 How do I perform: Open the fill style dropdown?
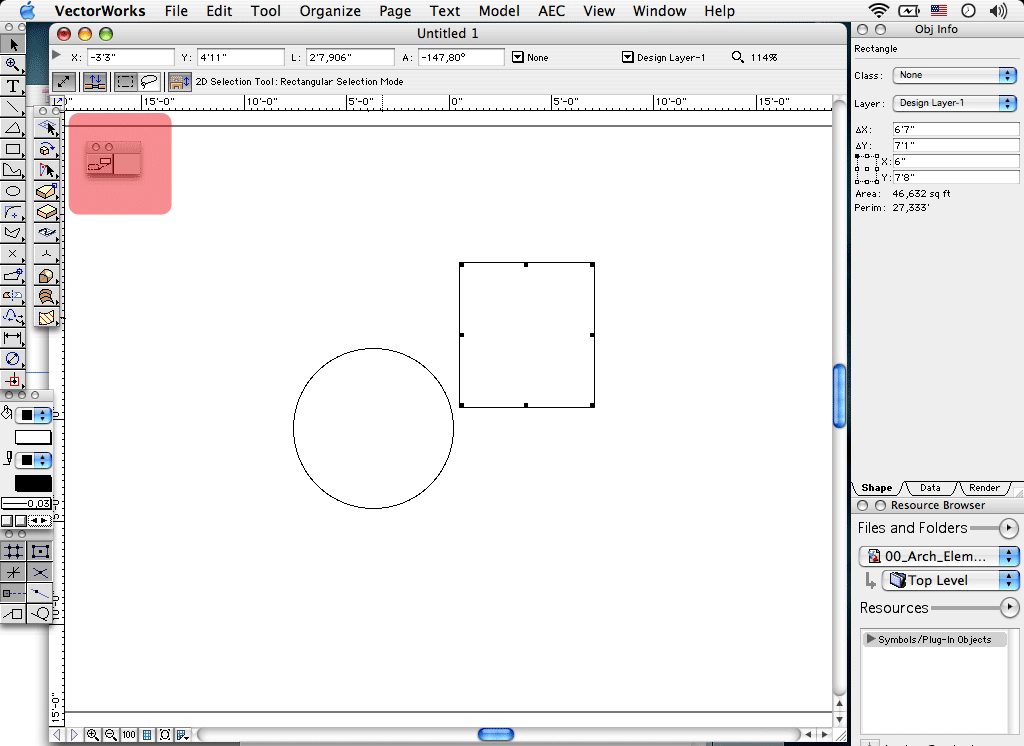[33, 415]
